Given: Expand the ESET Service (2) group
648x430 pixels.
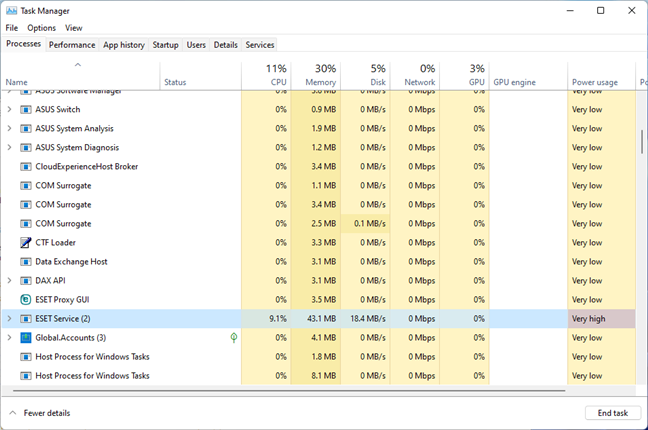Looking at the screenshot, I should click(9, 319).
